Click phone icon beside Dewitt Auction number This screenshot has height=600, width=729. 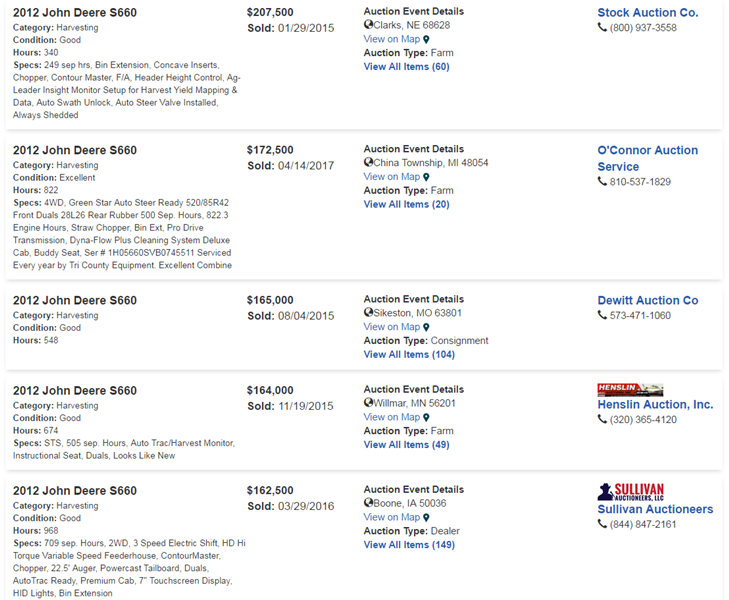[x=602, y=316]
